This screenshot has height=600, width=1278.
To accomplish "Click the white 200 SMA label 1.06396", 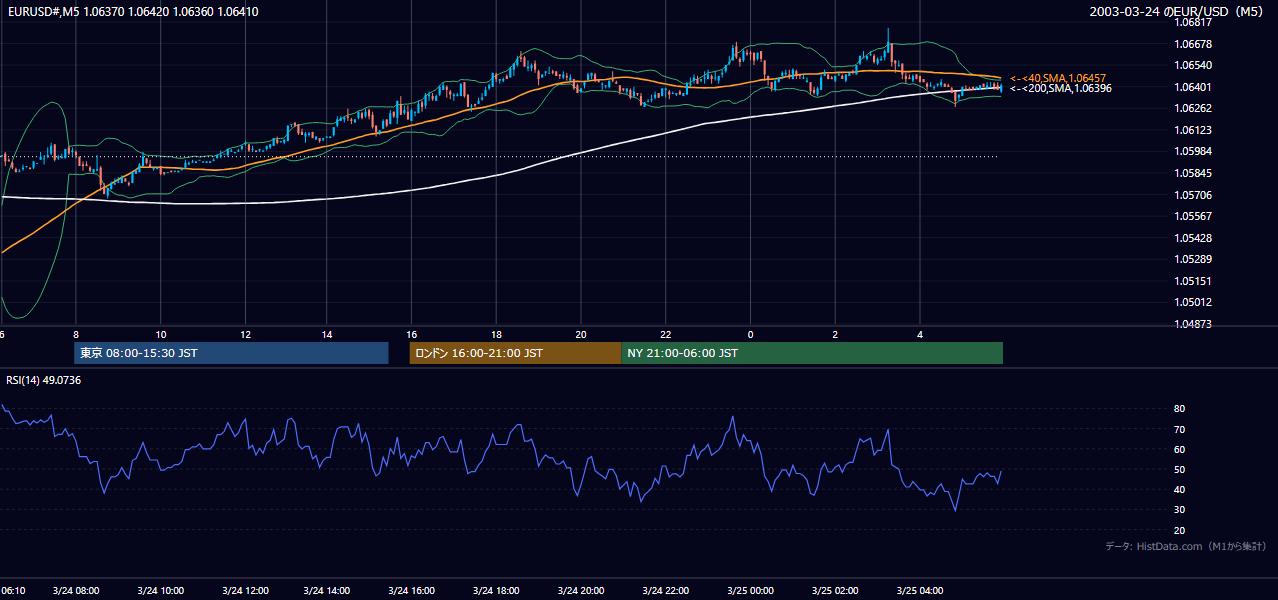I will 1061,88.
